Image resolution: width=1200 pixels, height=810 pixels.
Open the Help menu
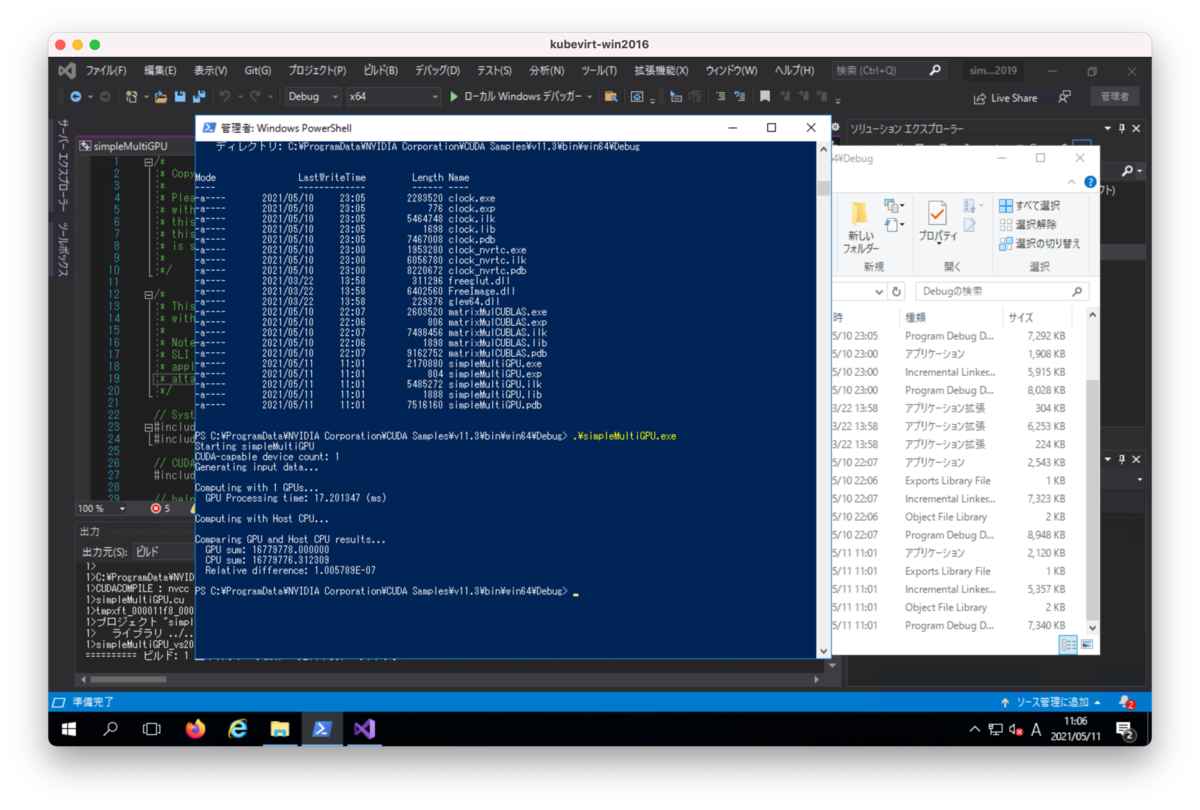[794, 71]
